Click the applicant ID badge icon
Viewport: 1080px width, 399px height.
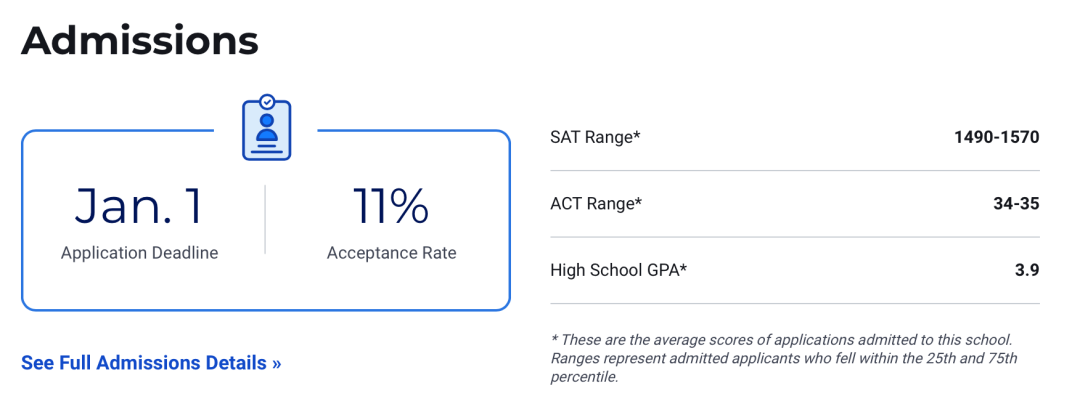pyautogui.click(x=267, y=127)
